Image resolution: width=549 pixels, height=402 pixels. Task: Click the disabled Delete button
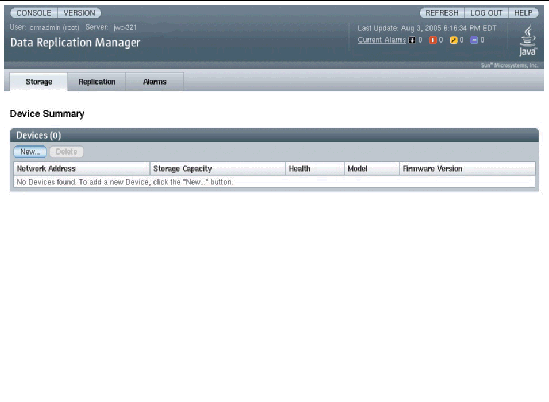pos(66,152)
